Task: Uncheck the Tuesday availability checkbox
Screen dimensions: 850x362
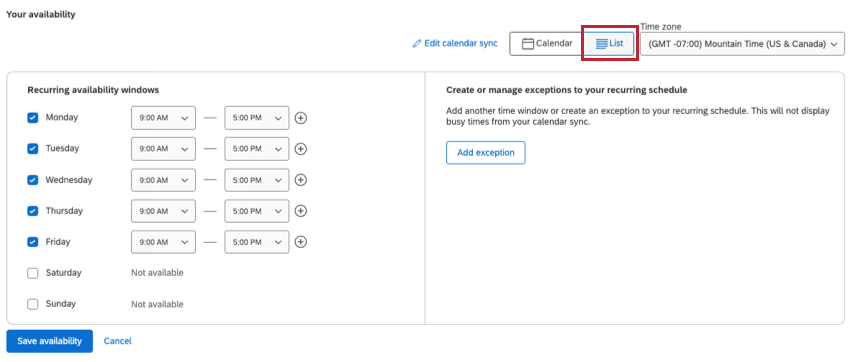Action: tap(33, 148)
